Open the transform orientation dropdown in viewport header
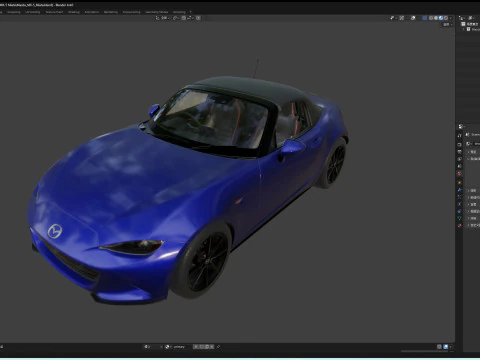Image resolution: width=480 pixels, height=360 pixels. (x=162, y=18)
